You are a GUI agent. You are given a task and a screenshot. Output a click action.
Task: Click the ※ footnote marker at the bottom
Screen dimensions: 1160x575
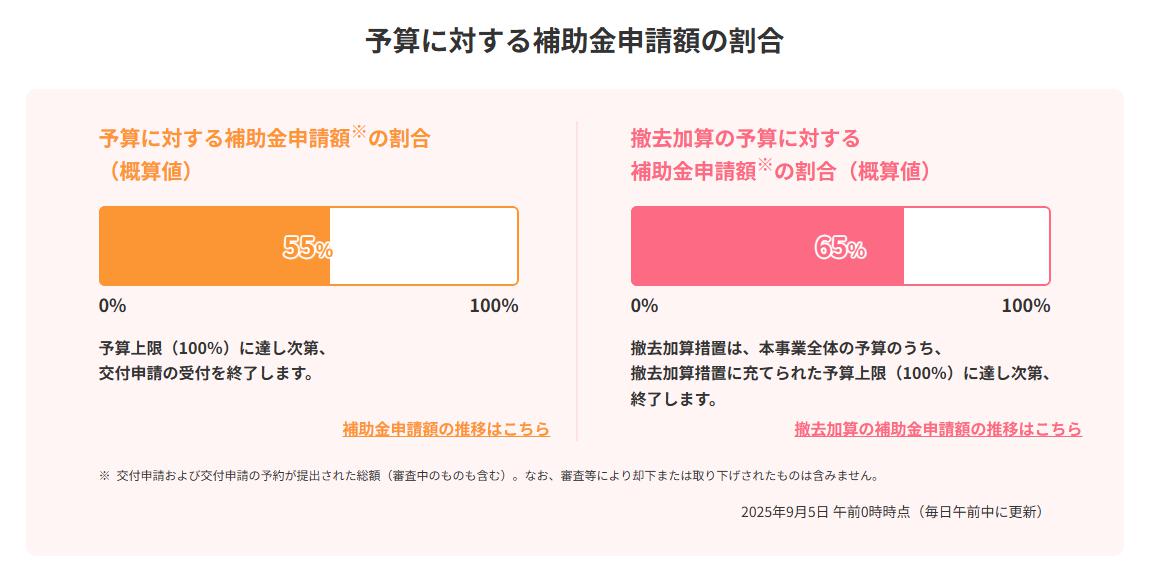(104, 476)
